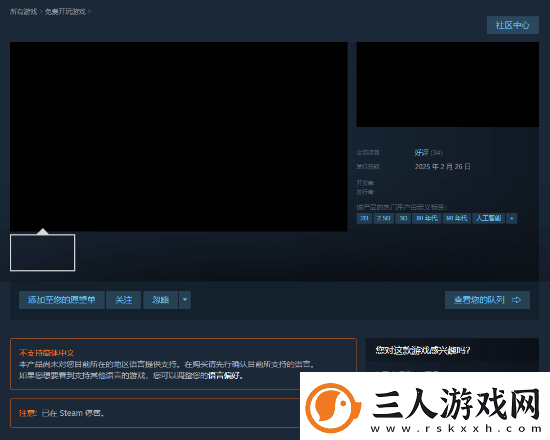Screen dimensions: 550x440
Task: Click the 您对这款游戏感兴趣吗? heading
Action: click(423, 350)
